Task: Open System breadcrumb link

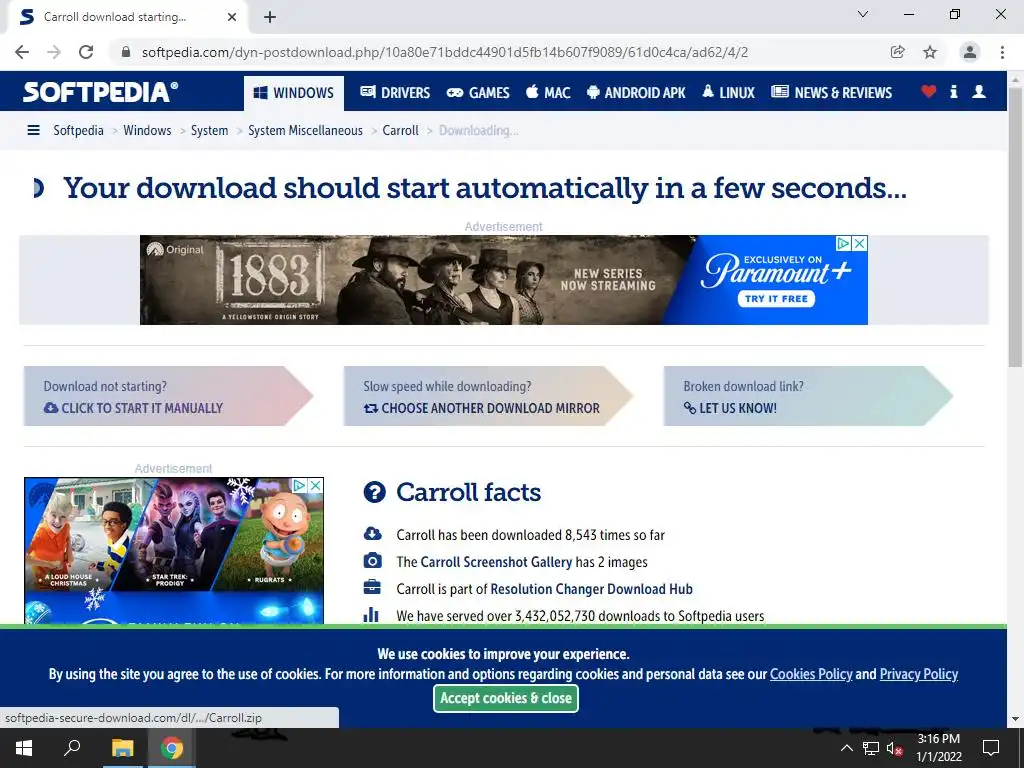Action: [x=210, y=130]
